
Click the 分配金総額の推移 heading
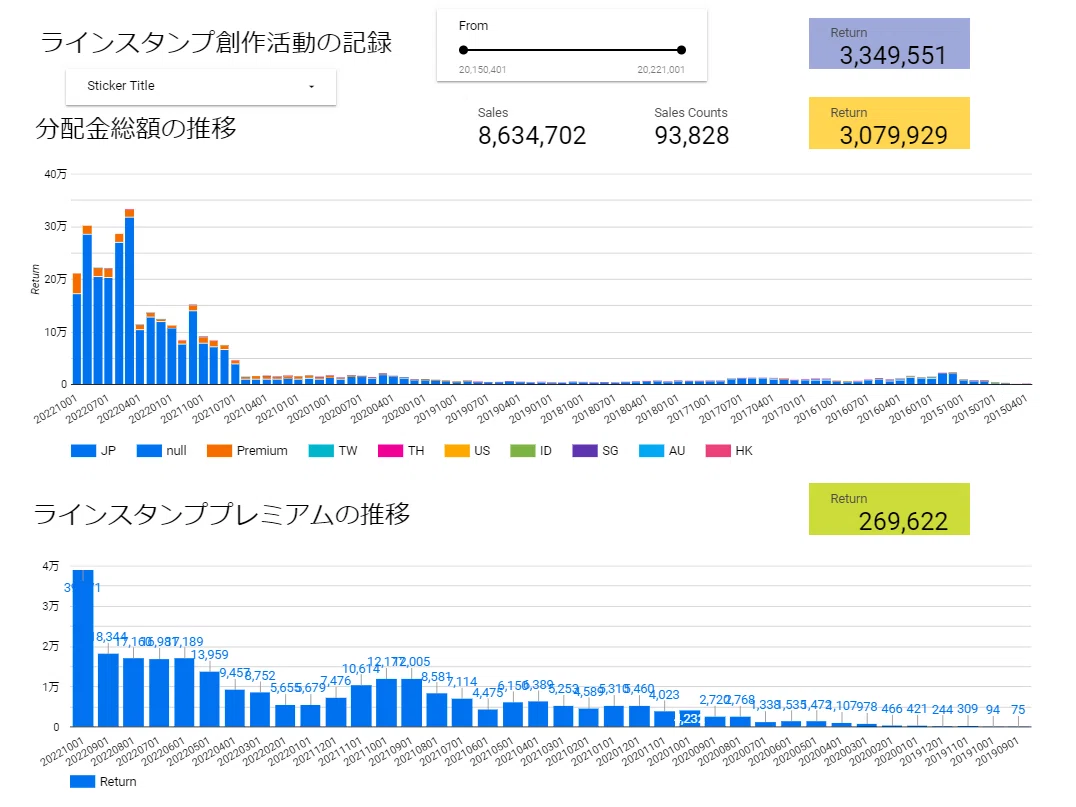click(136, 128)
